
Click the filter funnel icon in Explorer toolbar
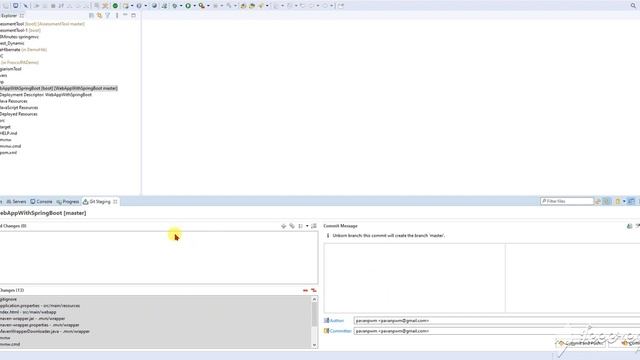point(108,16)
